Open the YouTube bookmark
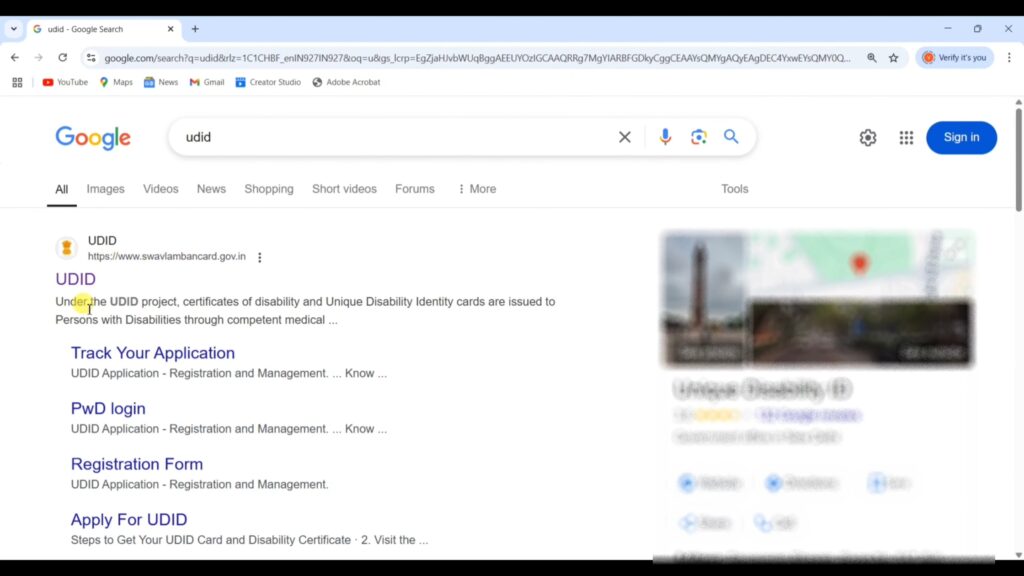The image size is (1024, 576). click(x=65, y=82)
